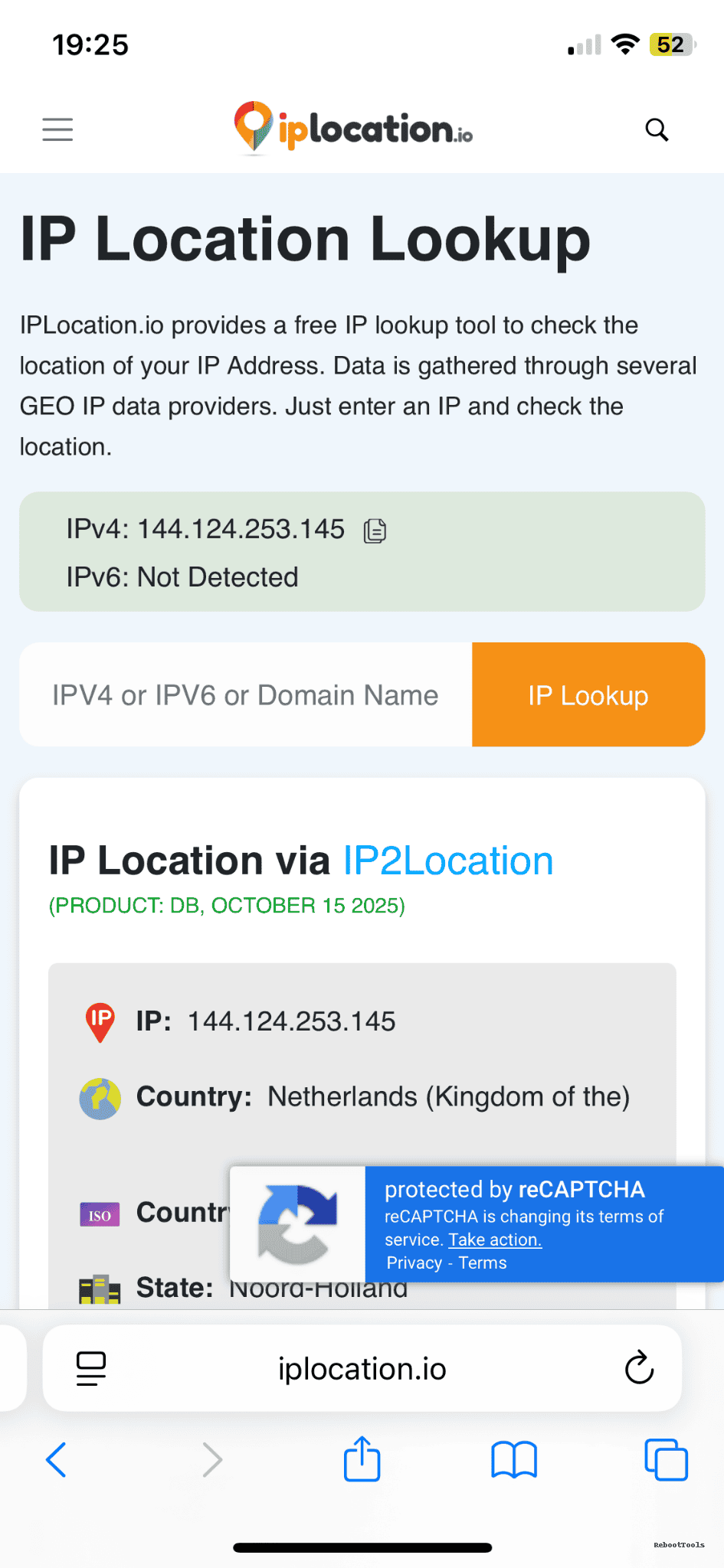Reload the page in Safari
Image resolution: width=724 pixels, height=1568 pixels.
(638, 1368)
